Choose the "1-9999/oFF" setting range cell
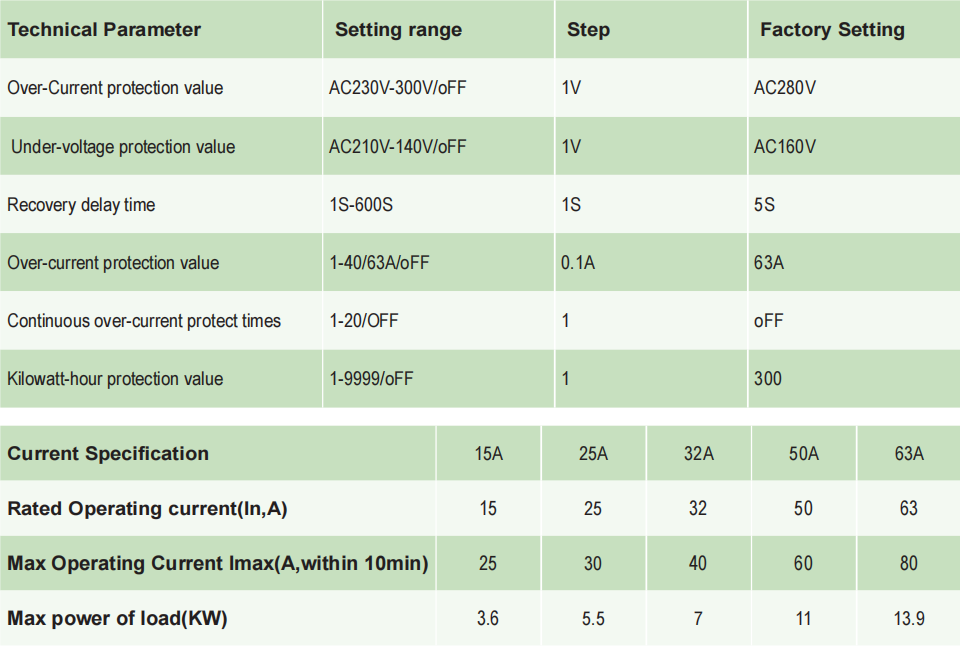The height and width of the screenshot is (648, 960). [x=371, y=379]
